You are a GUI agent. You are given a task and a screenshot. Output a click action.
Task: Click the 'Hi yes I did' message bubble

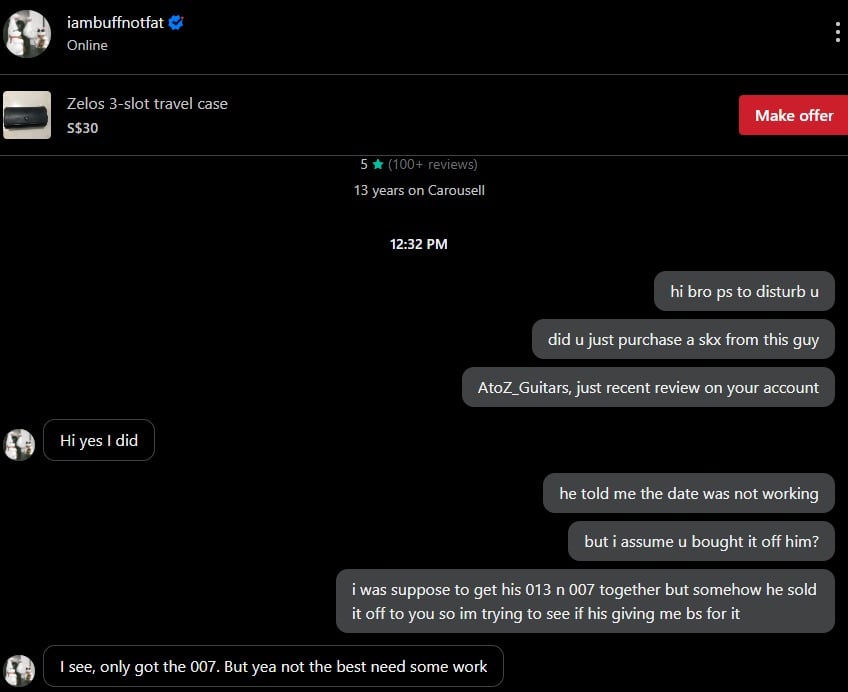point(99,440)
